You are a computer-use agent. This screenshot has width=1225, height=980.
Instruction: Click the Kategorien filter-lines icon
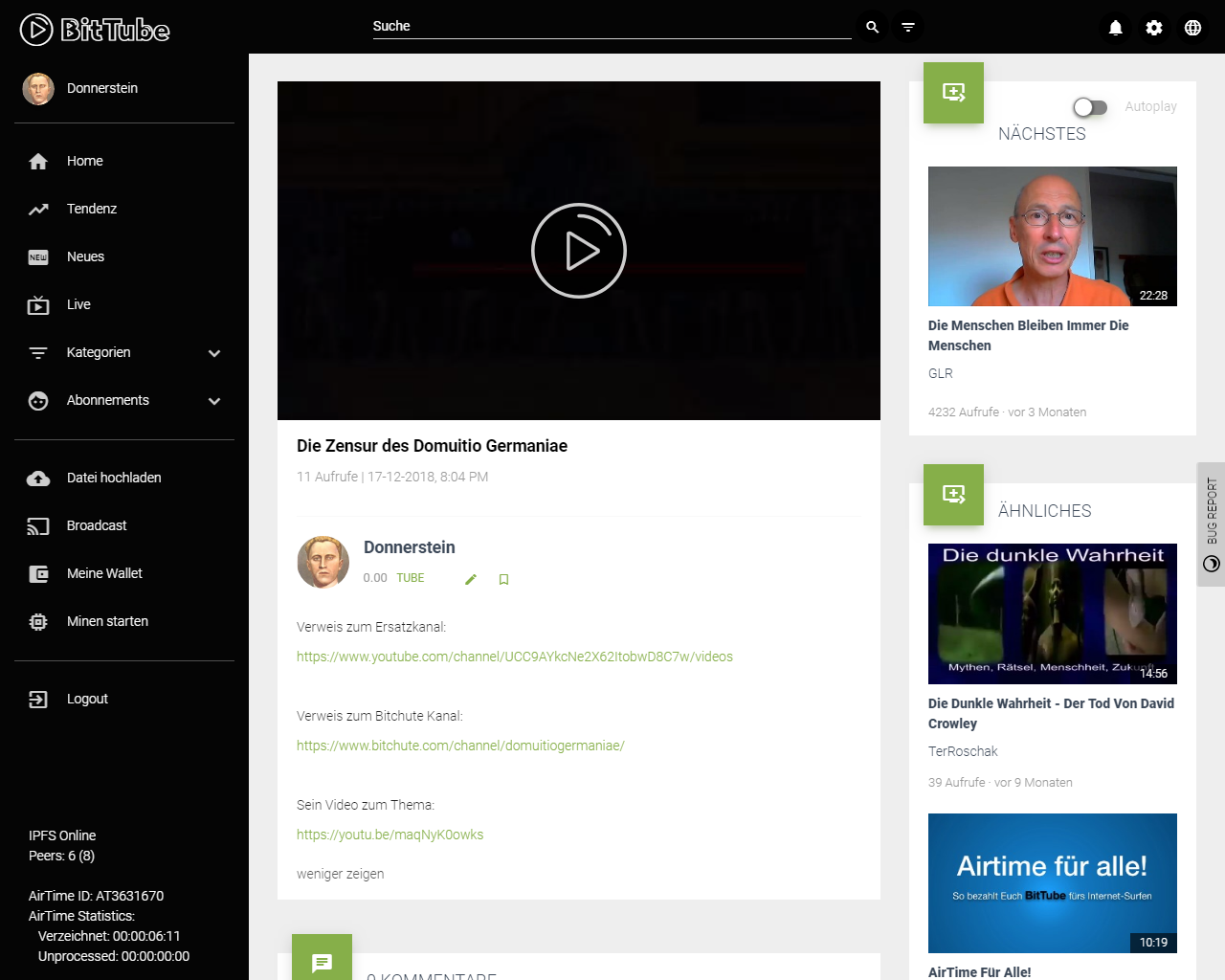38,353
